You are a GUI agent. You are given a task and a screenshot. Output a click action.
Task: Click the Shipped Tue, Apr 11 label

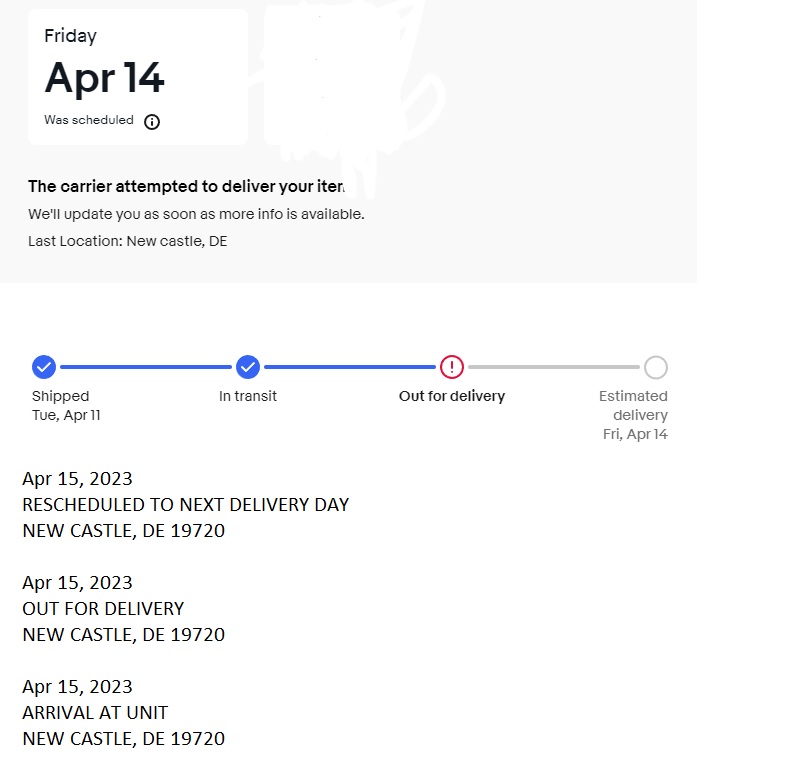(x=66, y=406)
